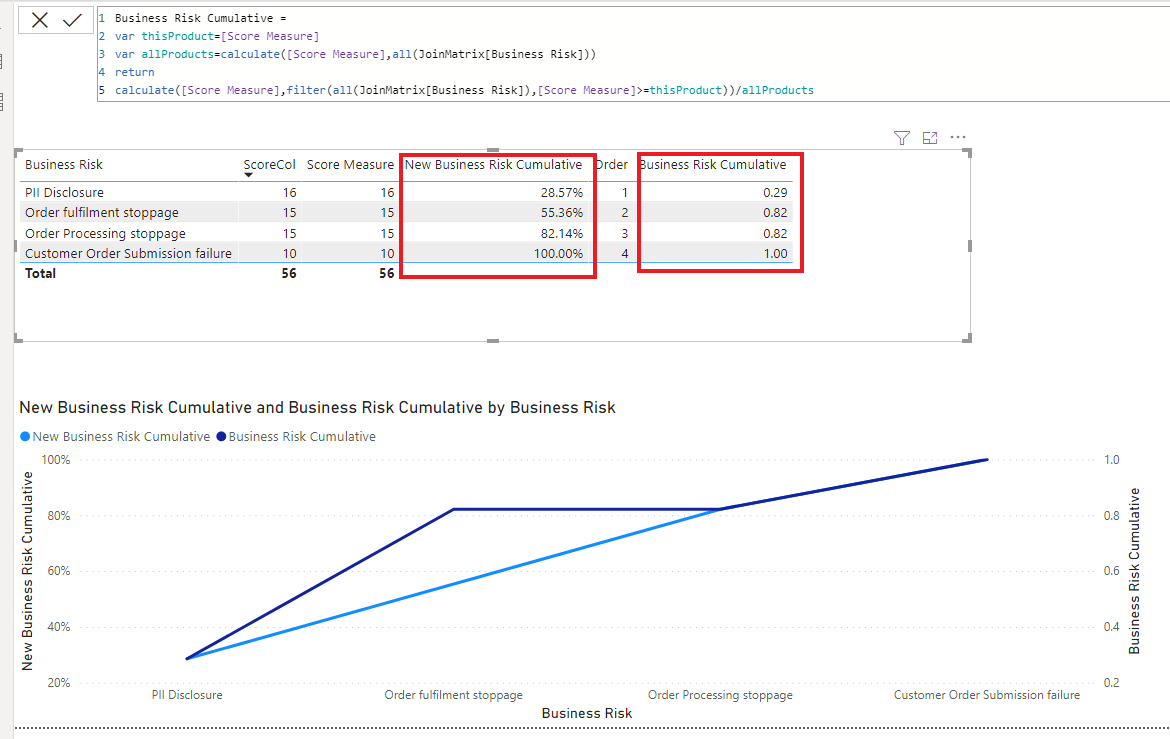Click Order fulfilment stoppage x-axis label

(x=454, y=695)
